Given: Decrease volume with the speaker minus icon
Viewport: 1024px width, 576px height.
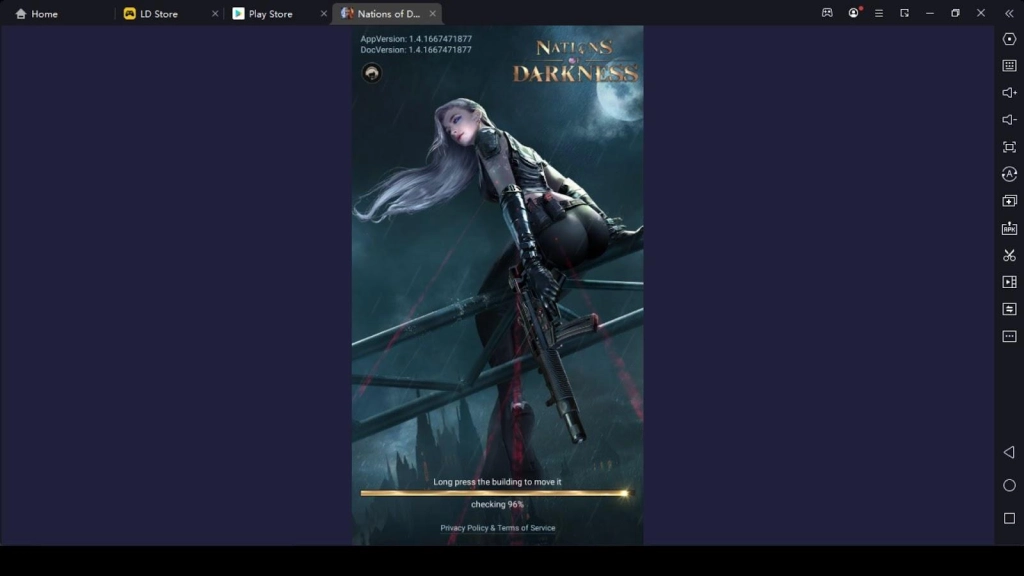Looking at the screenshot, I should pos(1009,120).
